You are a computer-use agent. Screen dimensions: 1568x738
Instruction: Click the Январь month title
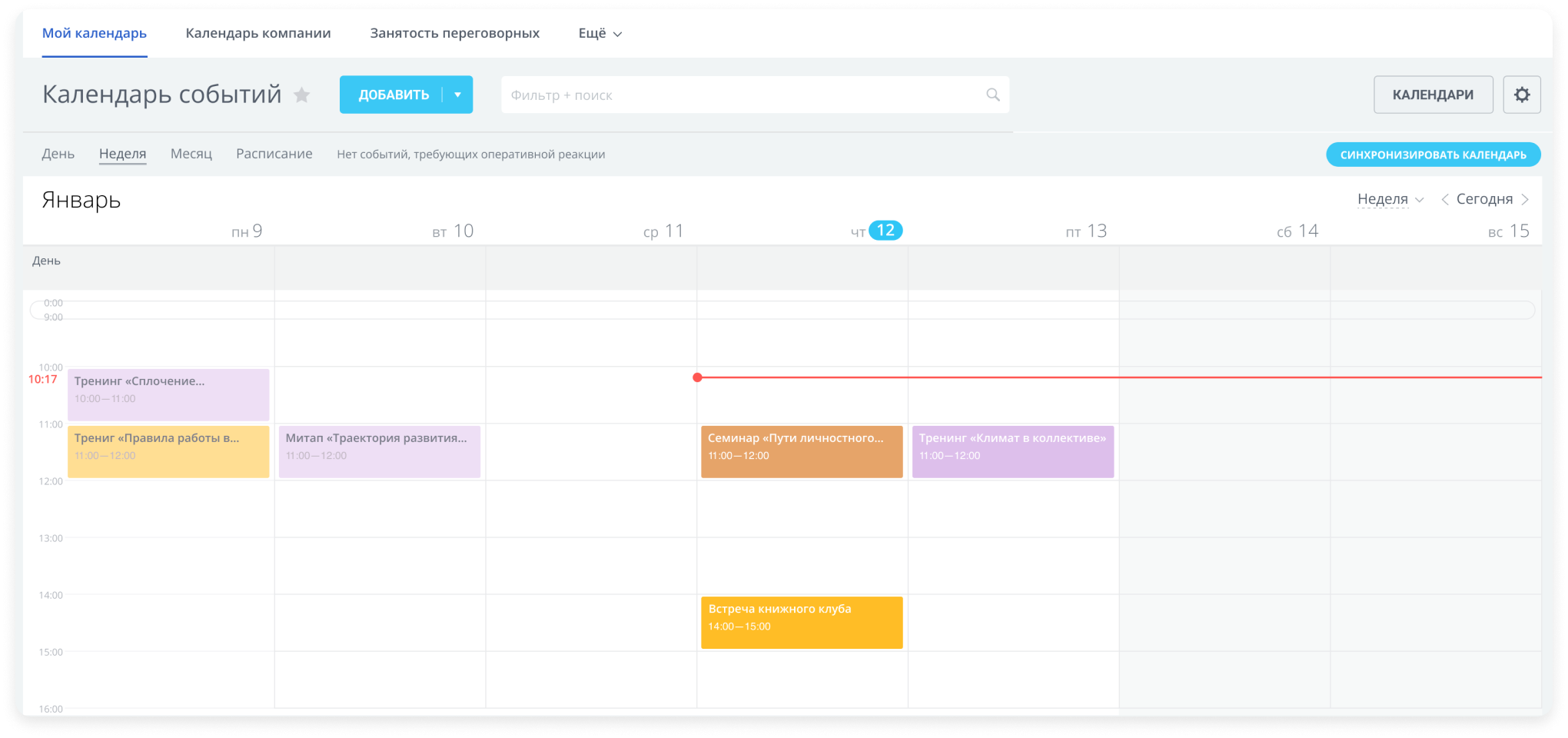(81, 200)
